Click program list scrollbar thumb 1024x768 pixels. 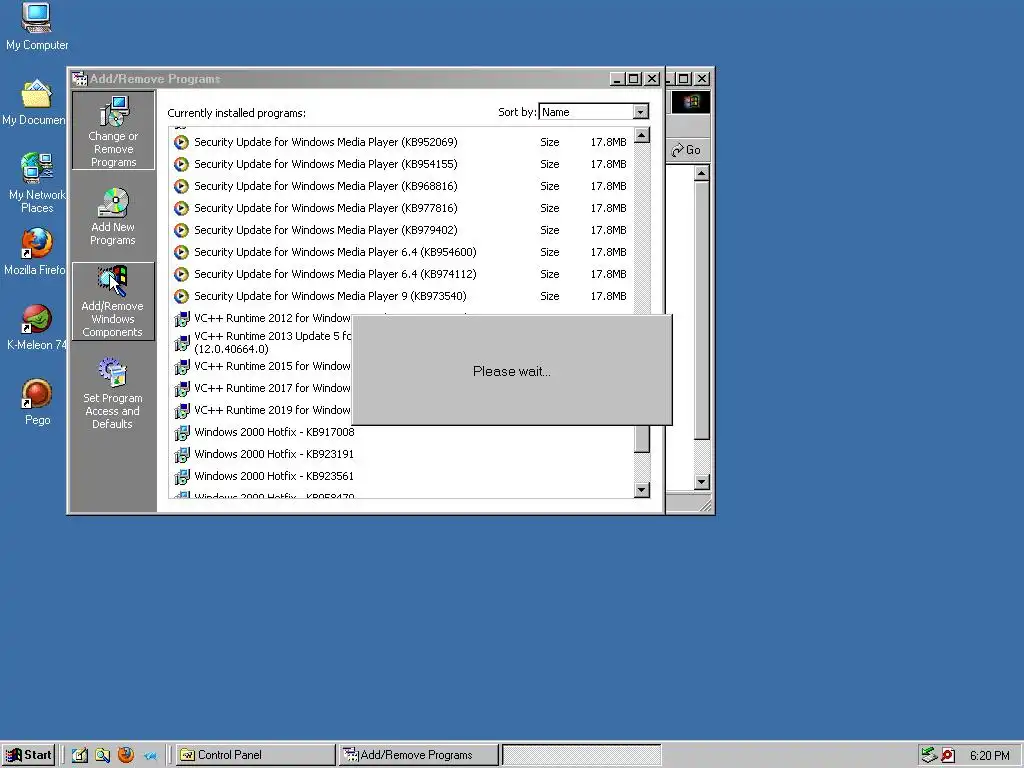tap(642, 439)
